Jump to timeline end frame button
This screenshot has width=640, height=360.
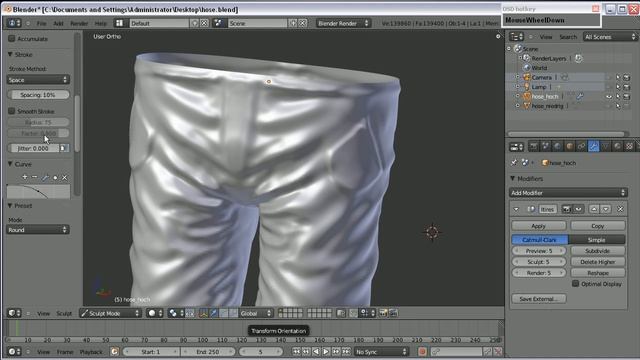346,351
